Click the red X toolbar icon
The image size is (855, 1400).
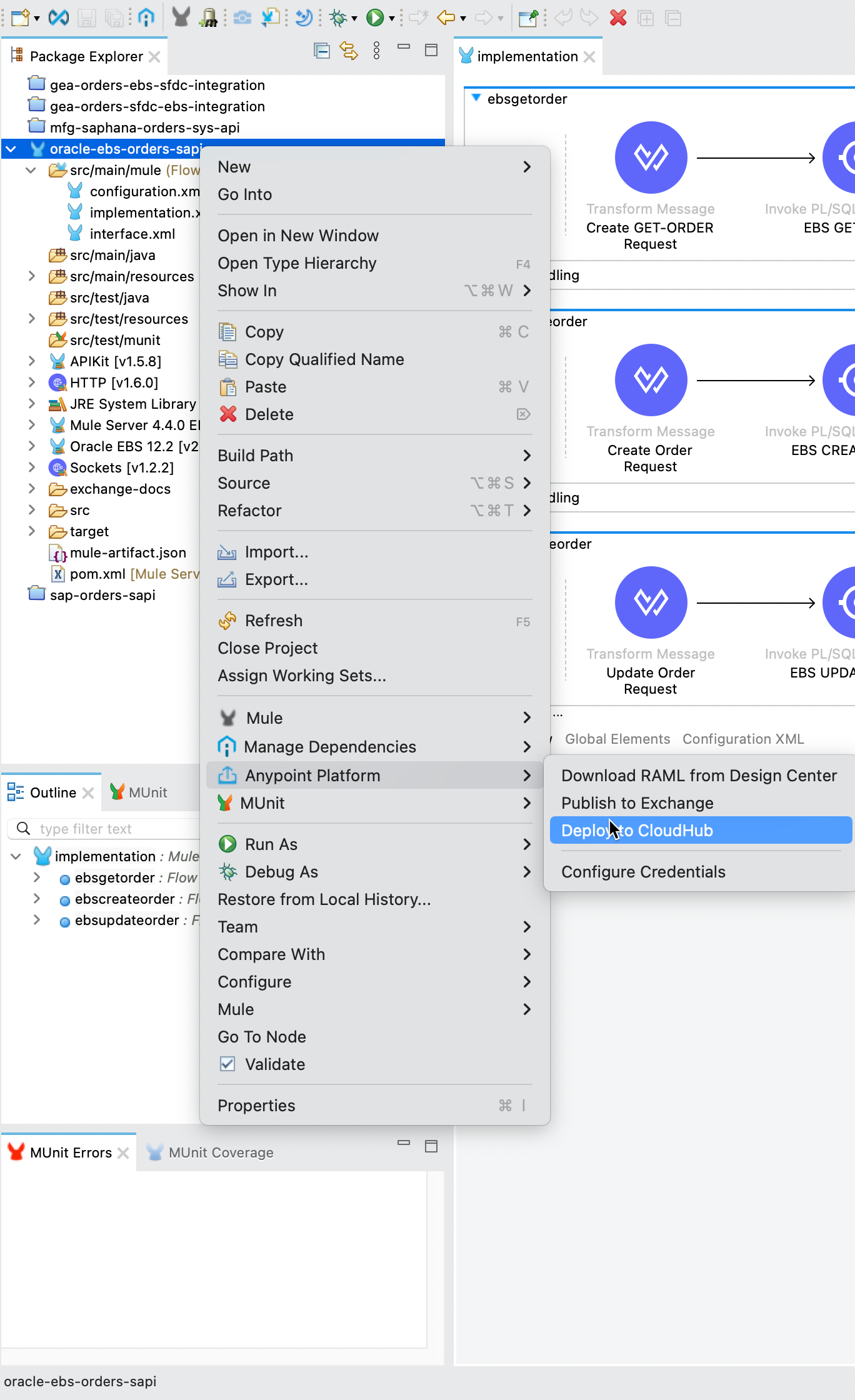click(x=618, y=17)
